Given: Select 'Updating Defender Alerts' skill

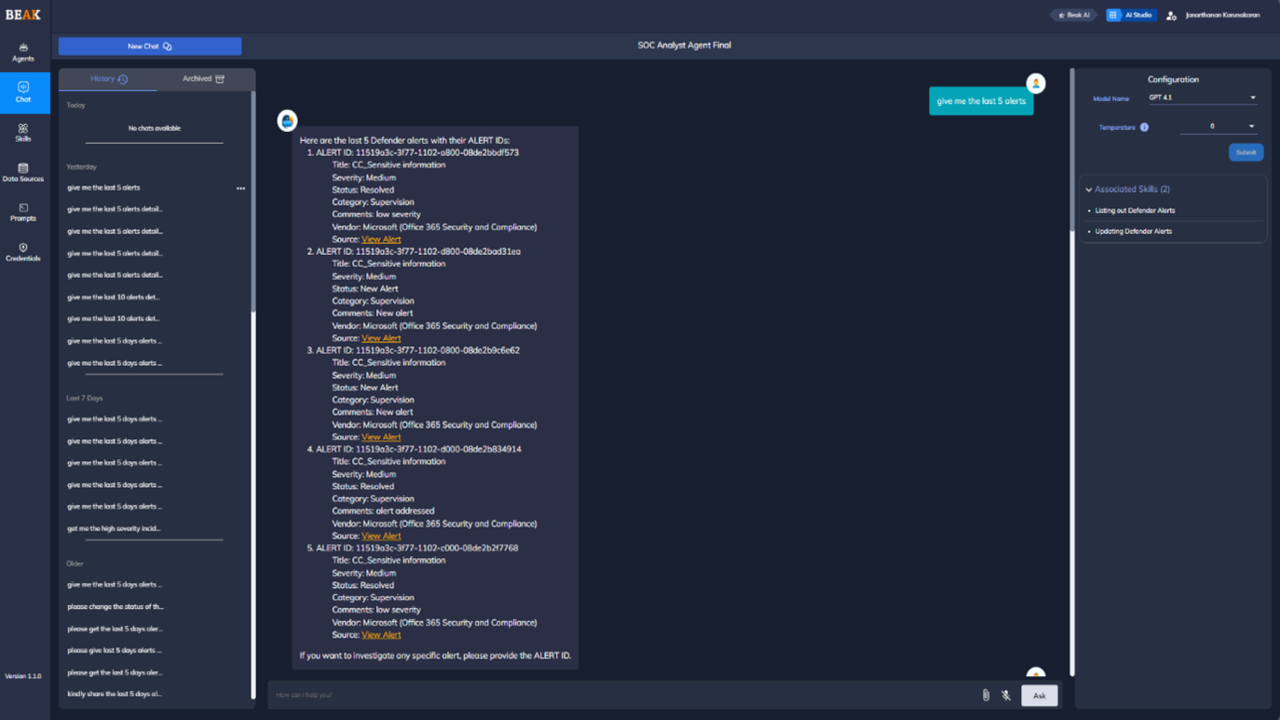Looking at the screenshot, I should [x=1133, y=231].
